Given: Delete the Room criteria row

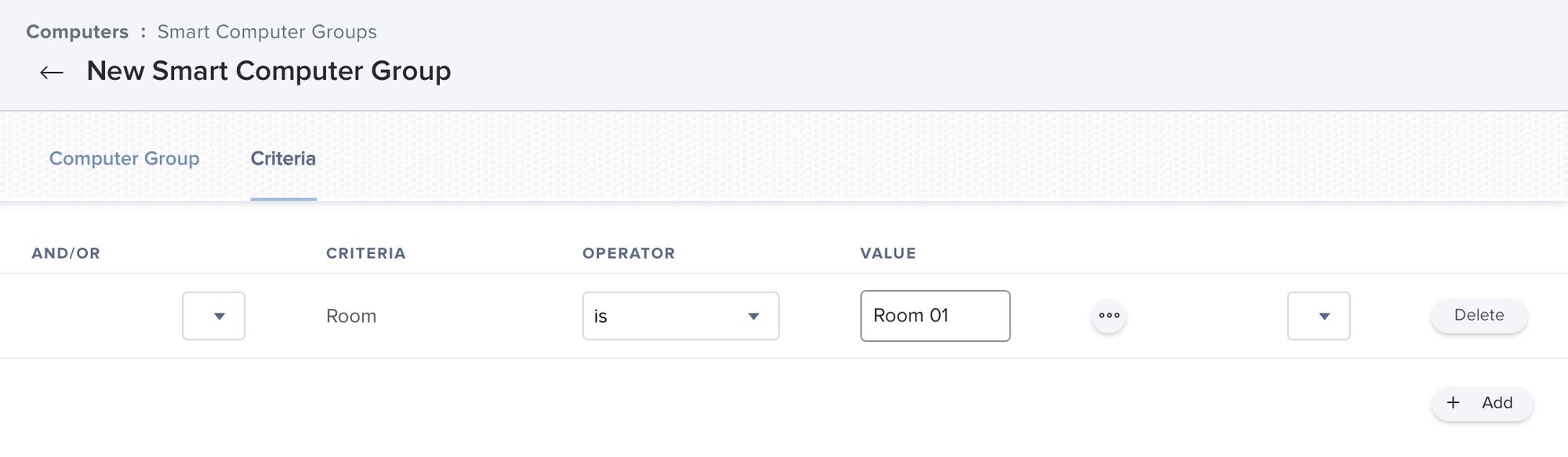Looking at the screenshot, I should [x=1479, y=315].
